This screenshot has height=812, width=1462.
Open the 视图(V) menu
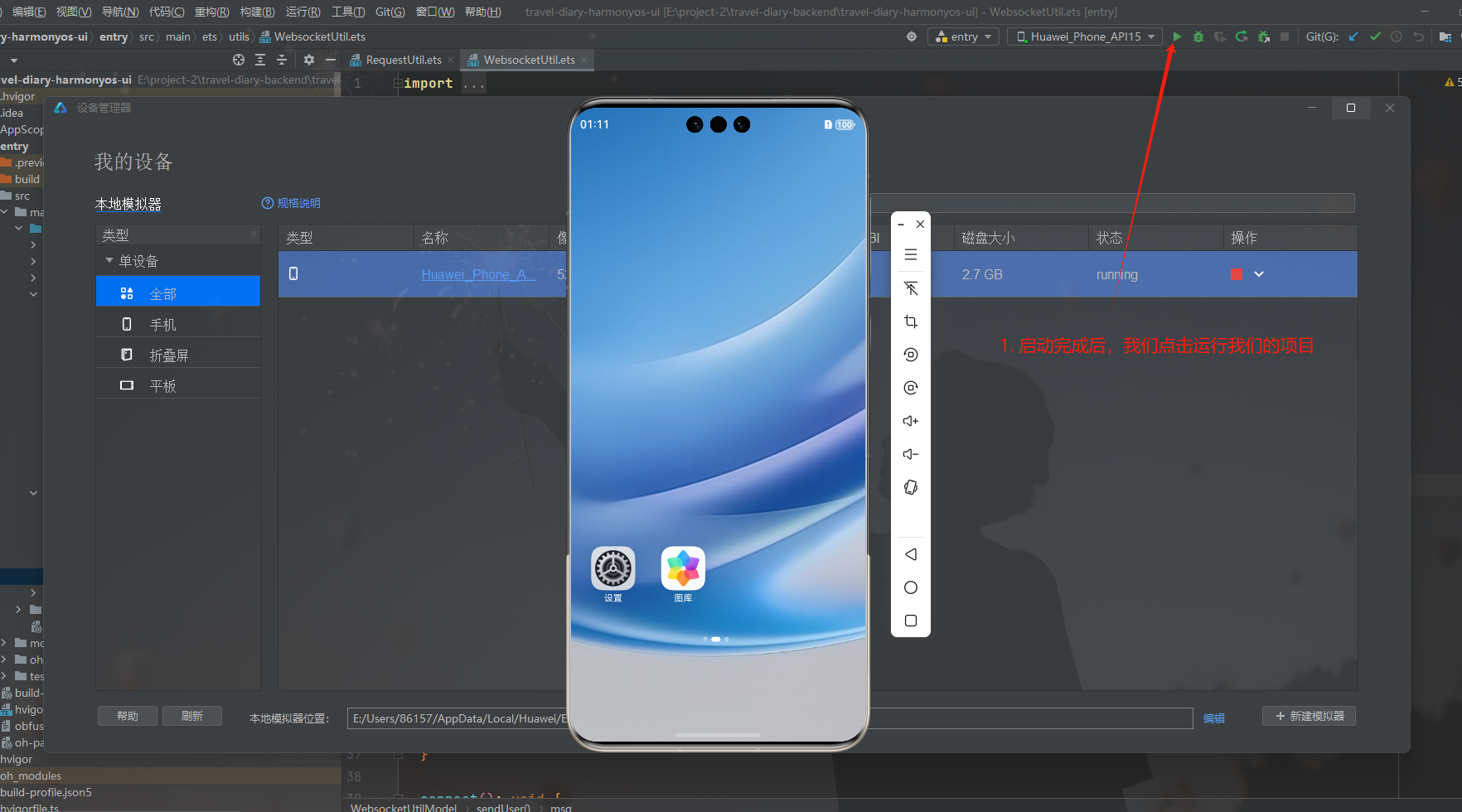[x=74, y=12]
